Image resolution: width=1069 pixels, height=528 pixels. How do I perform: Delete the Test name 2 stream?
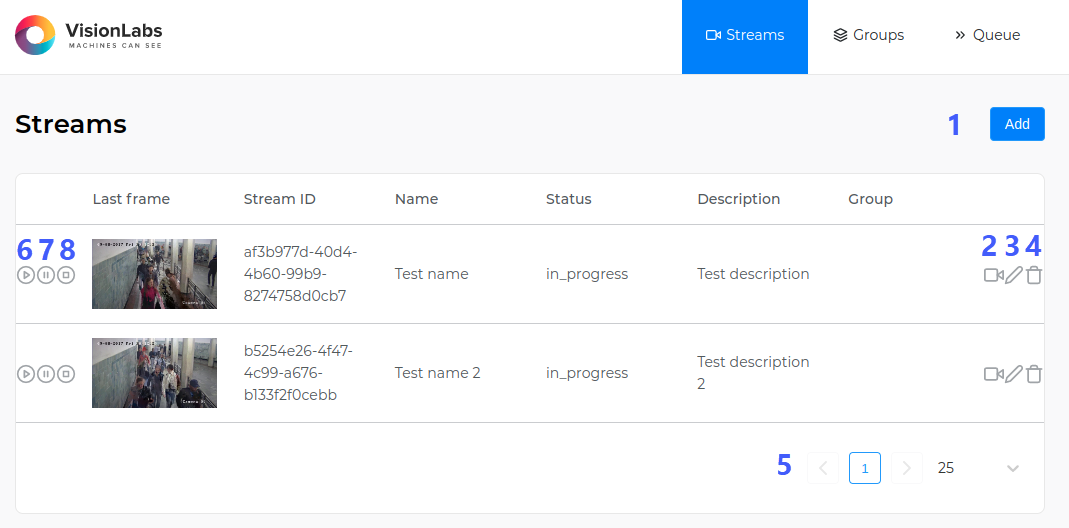point(1034,374)
